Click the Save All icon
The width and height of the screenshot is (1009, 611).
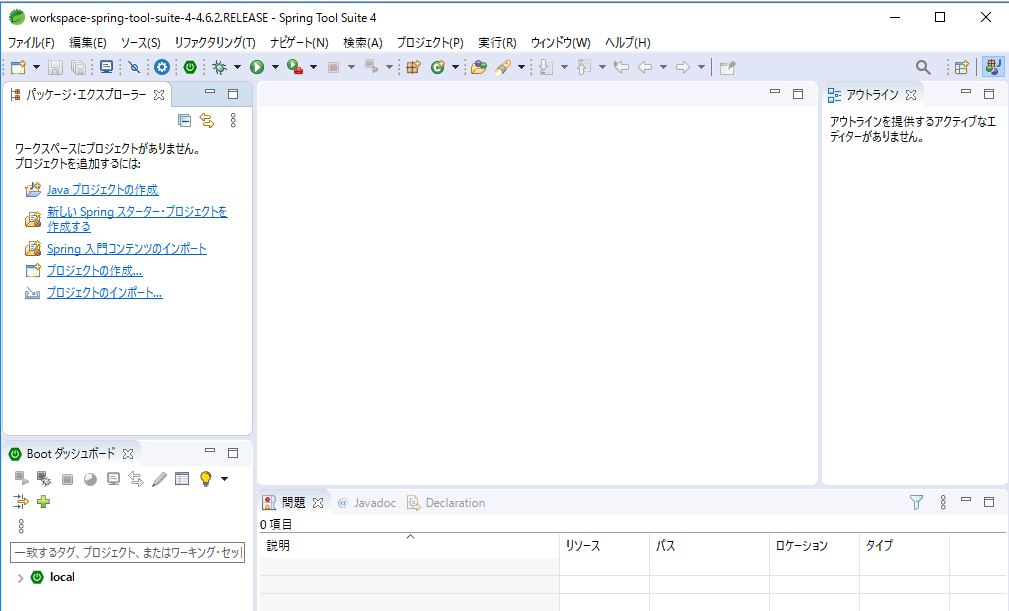(79, 67)
